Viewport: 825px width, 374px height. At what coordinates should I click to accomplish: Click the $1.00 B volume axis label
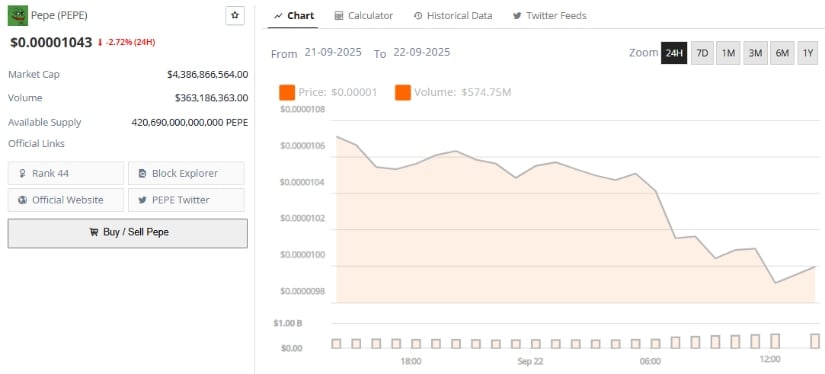[287, 323]
